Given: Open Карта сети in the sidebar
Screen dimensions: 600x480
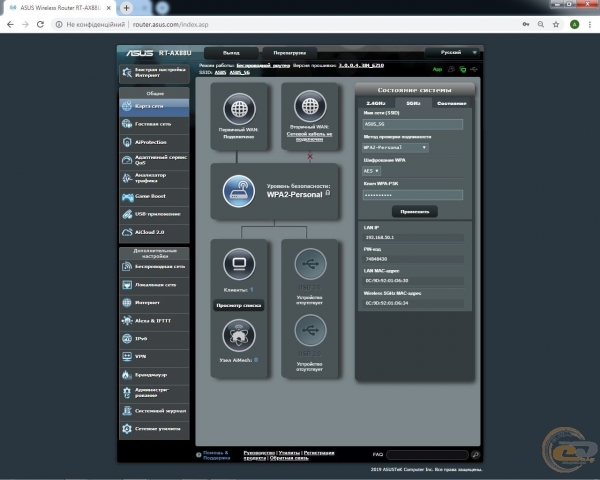Looking at the screenshot, I should 154,106.
